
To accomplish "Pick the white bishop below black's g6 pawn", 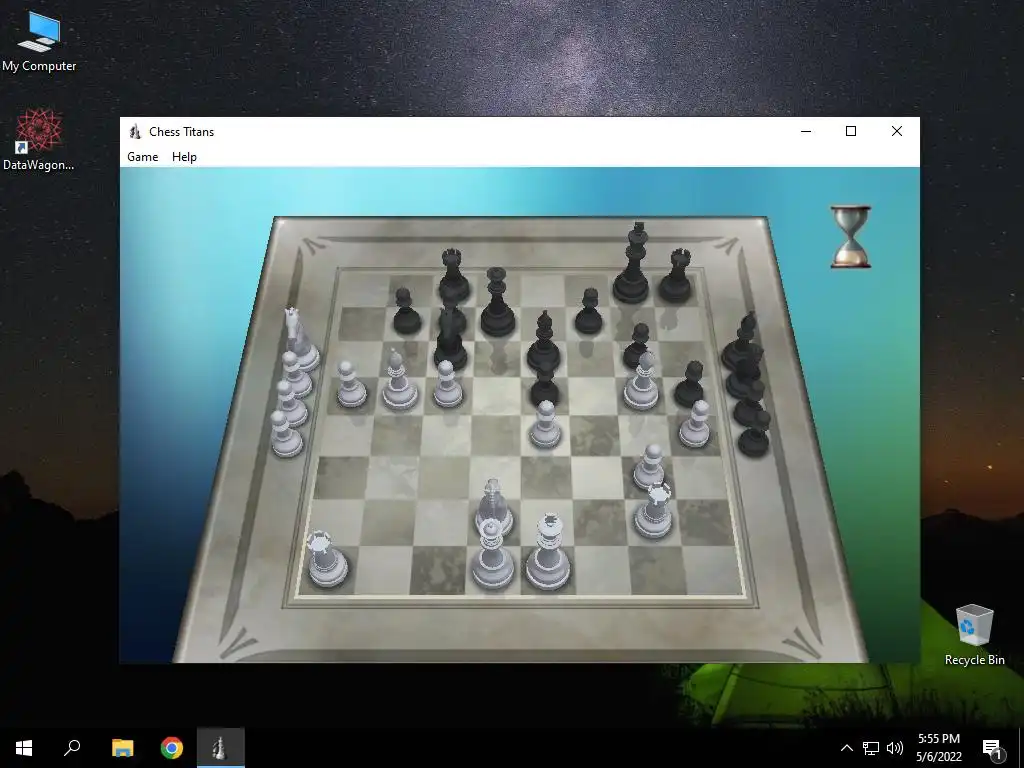I will (641, 382).
